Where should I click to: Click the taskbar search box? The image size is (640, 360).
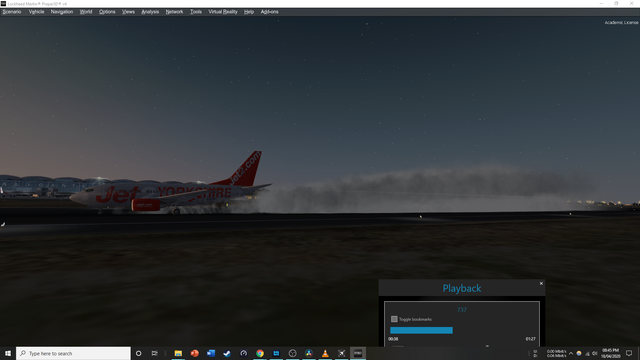73,353
